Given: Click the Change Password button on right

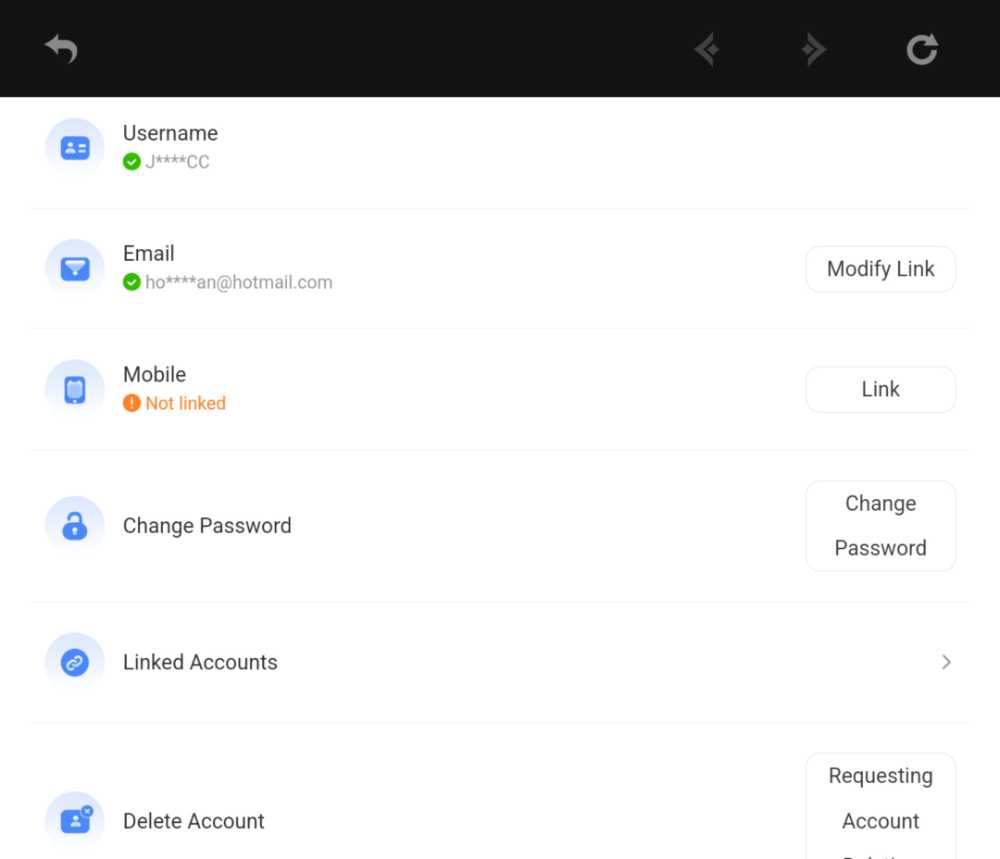Looking at the screenshot, I should (x=880, y=525).
